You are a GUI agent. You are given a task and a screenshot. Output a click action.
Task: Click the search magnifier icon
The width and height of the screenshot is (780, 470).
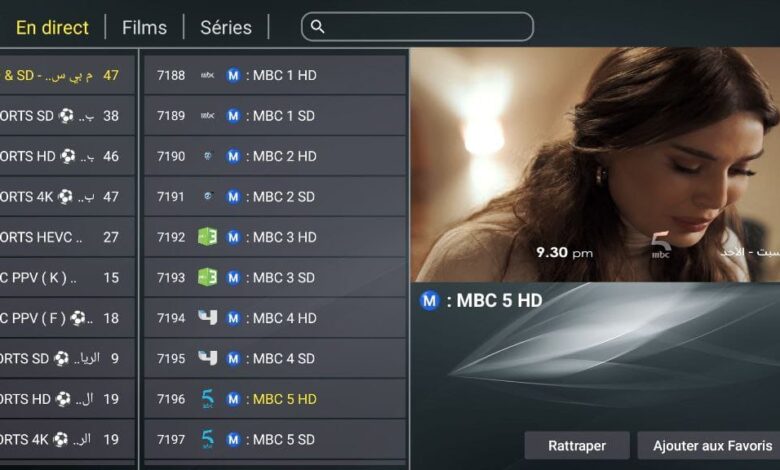pyautogui.click(x=317, y=27)
